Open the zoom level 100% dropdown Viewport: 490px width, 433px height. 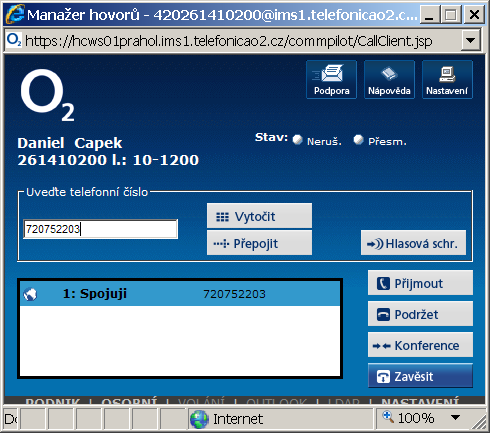coord(455,417)
